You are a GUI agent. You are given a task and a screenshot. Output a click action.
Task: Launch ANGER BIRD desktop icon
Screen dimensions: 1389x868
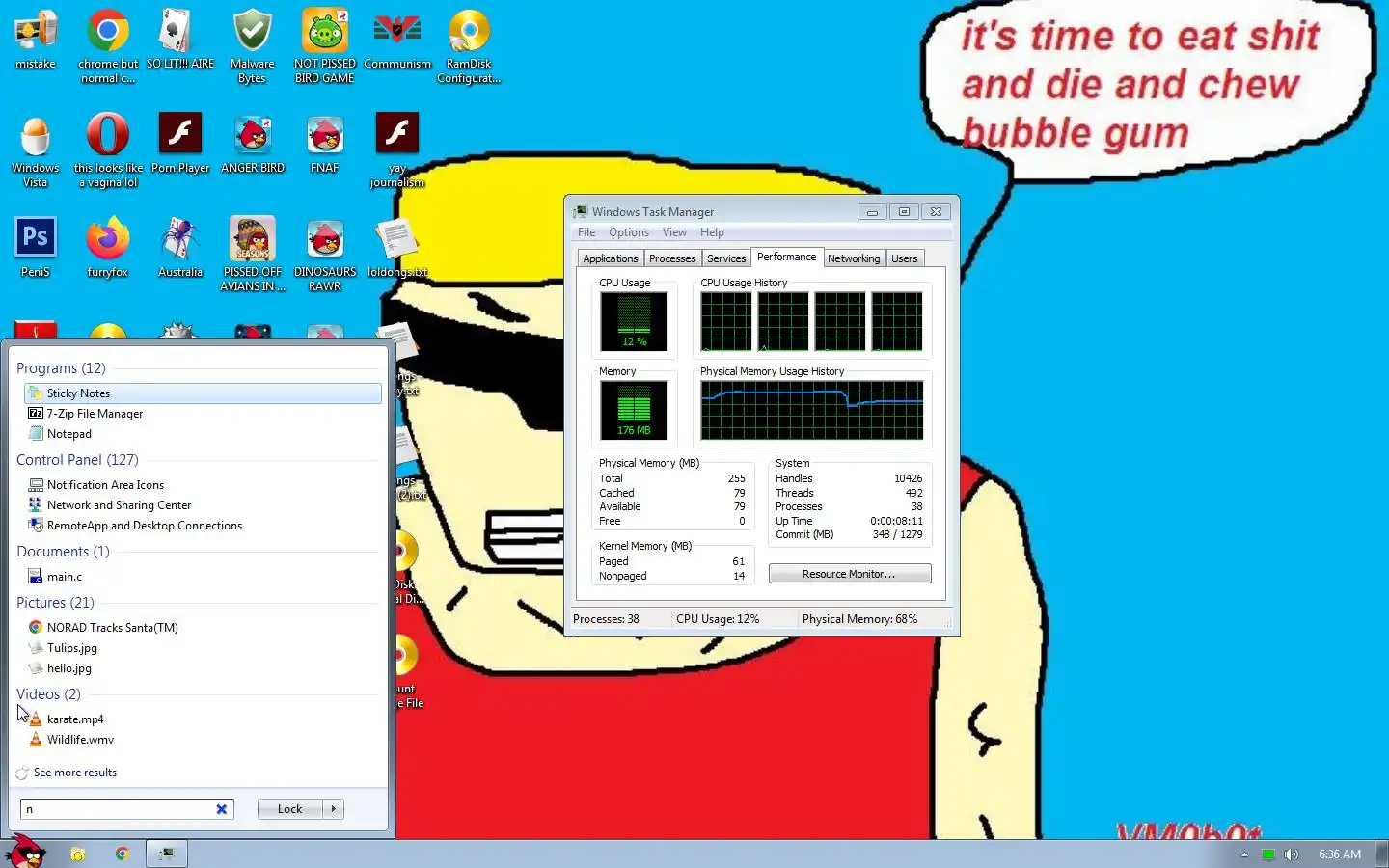click(x=253, y=143)
